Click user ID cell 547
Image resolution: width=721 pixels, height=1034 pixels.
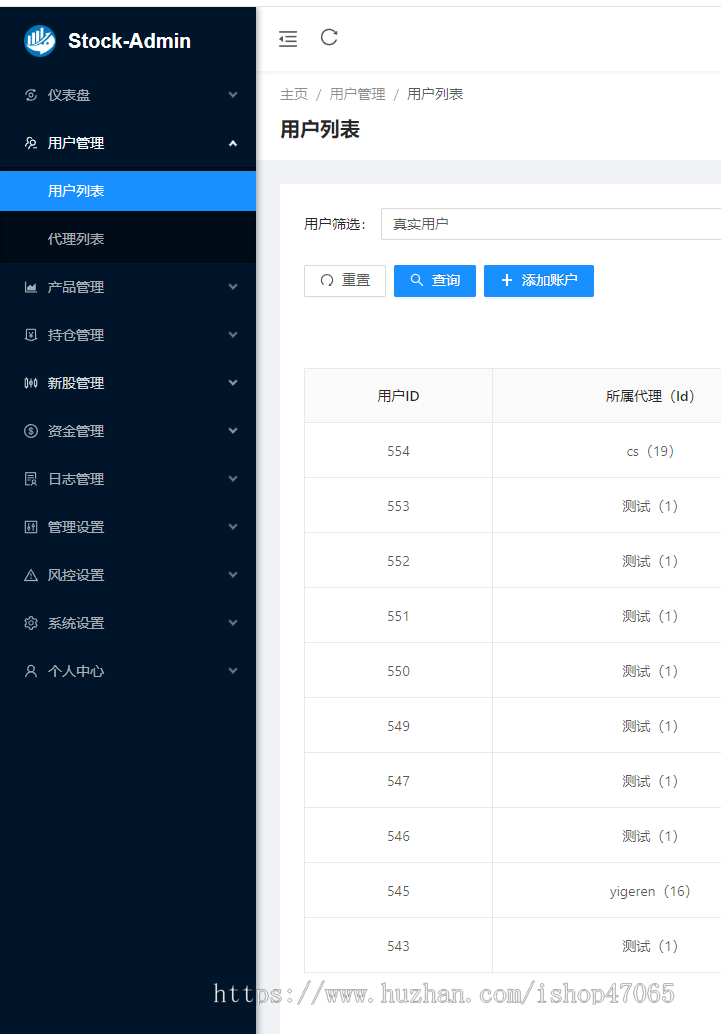coord(398,781)
